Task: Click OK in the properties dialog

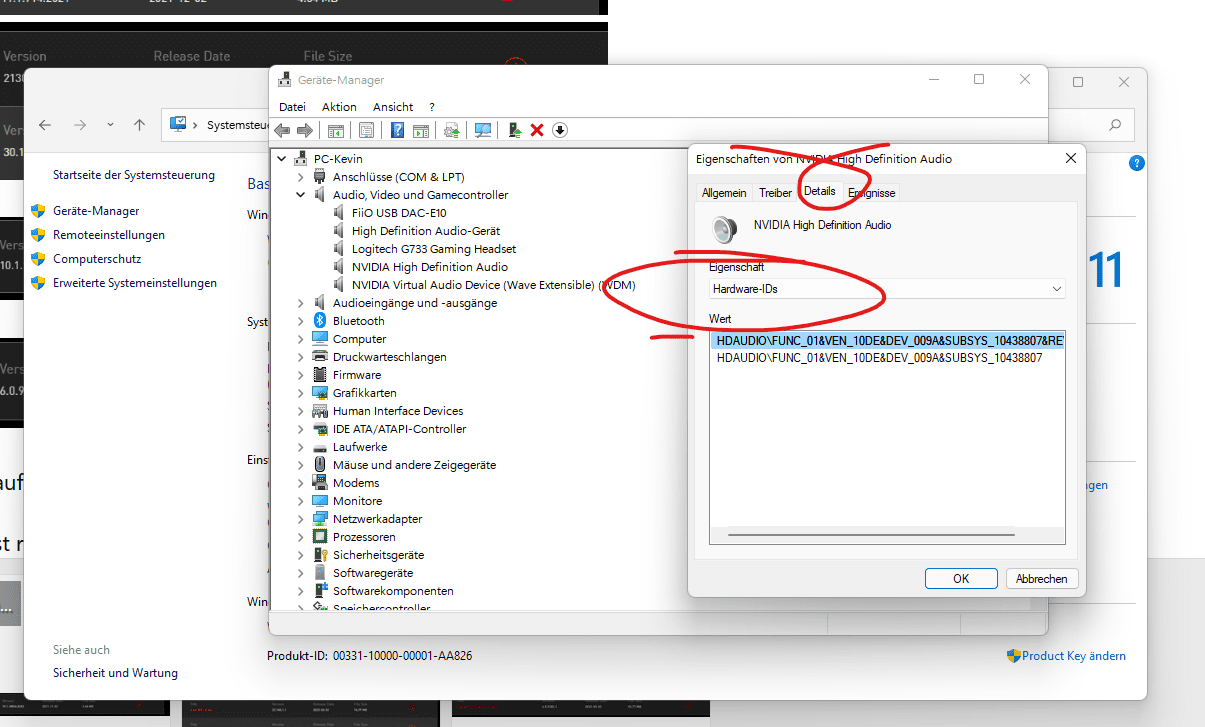Action: point(961,578)
